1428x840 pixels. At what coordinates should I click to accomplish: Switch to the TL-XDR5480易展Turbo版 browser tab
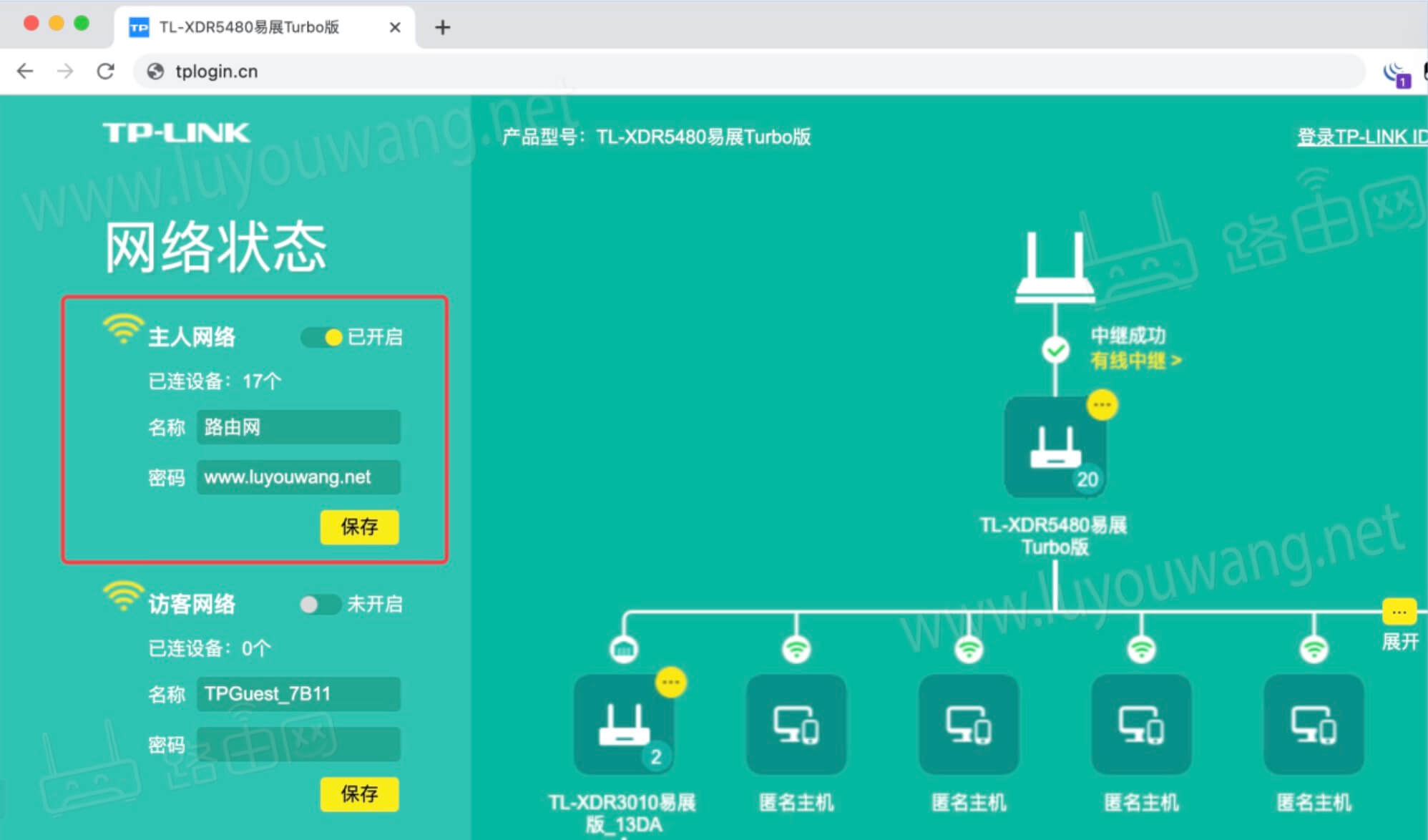tap(250, 26)
